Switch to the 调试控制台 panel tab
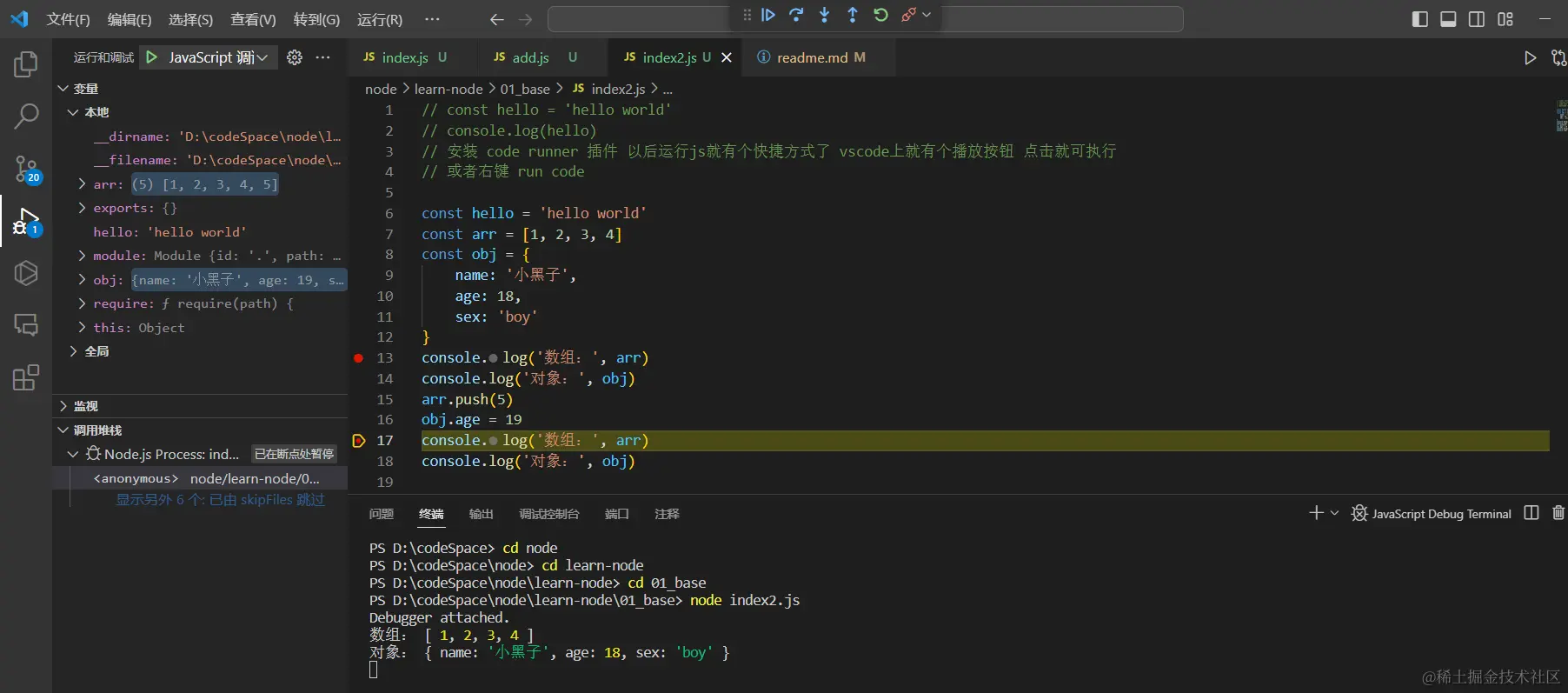Viewport: 1568px width, 693px height. 549,514
